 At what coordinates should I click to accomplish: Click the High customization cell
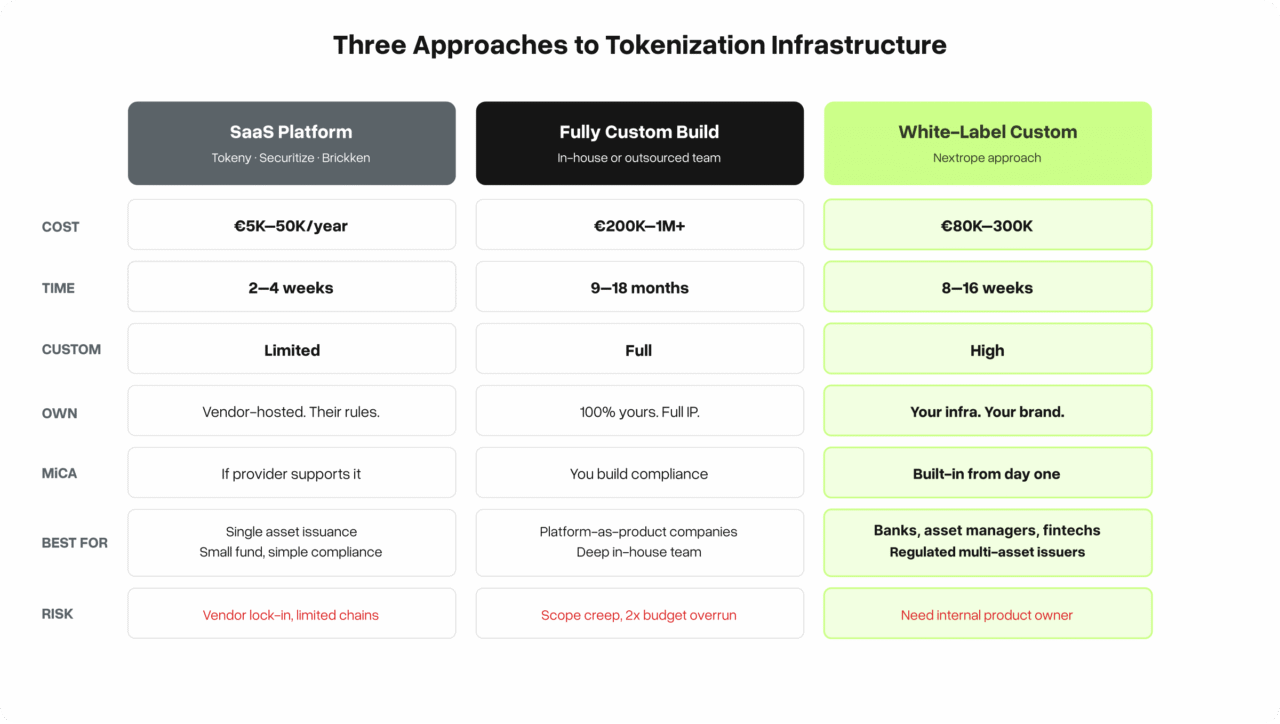pos(987,349)
